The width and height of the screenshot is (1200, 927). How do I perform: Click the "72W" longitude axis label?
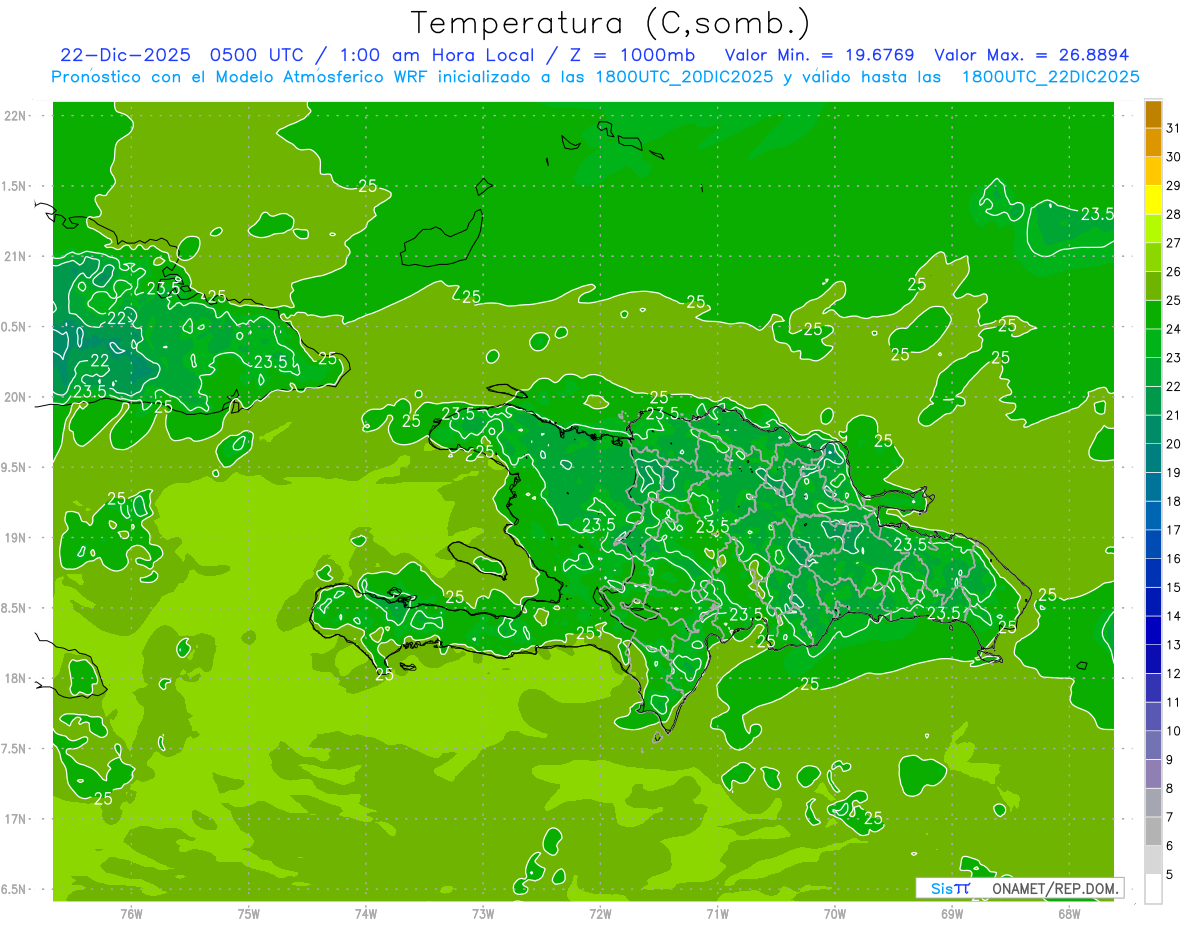coord(600,913)
